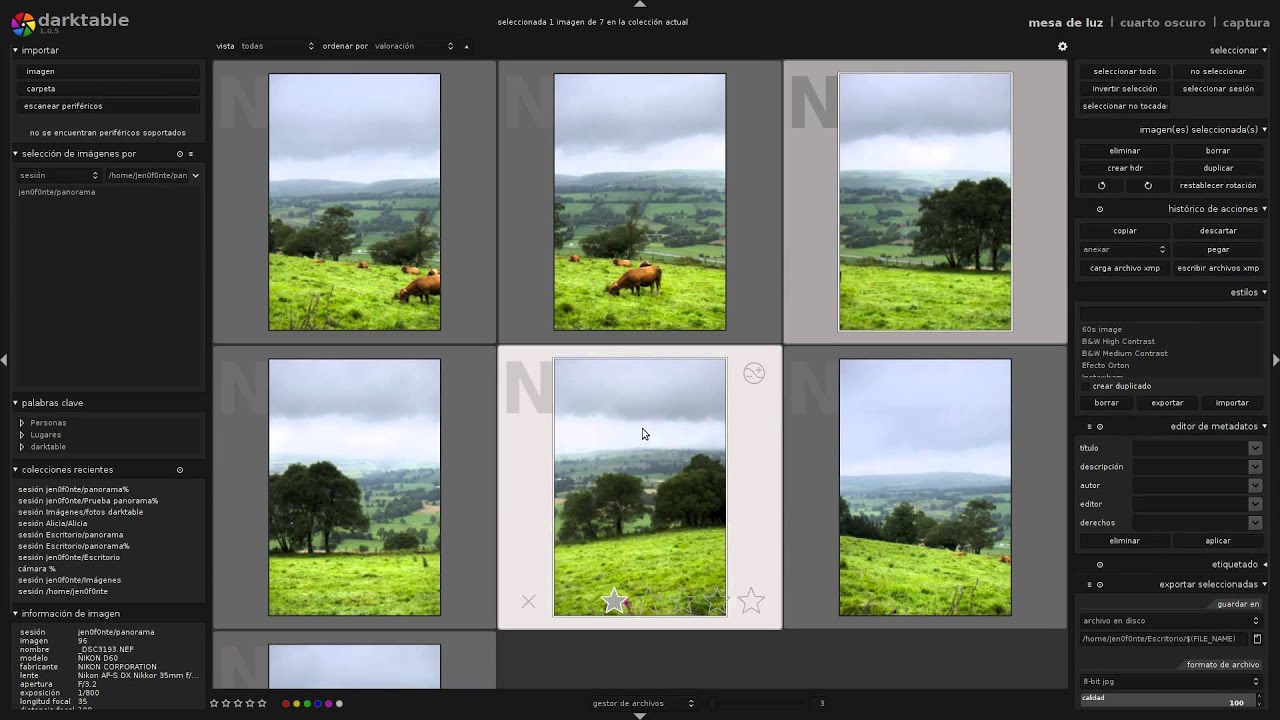Collapse the left side panel arrow
1280x720 pixels.
tap(4, 360)
